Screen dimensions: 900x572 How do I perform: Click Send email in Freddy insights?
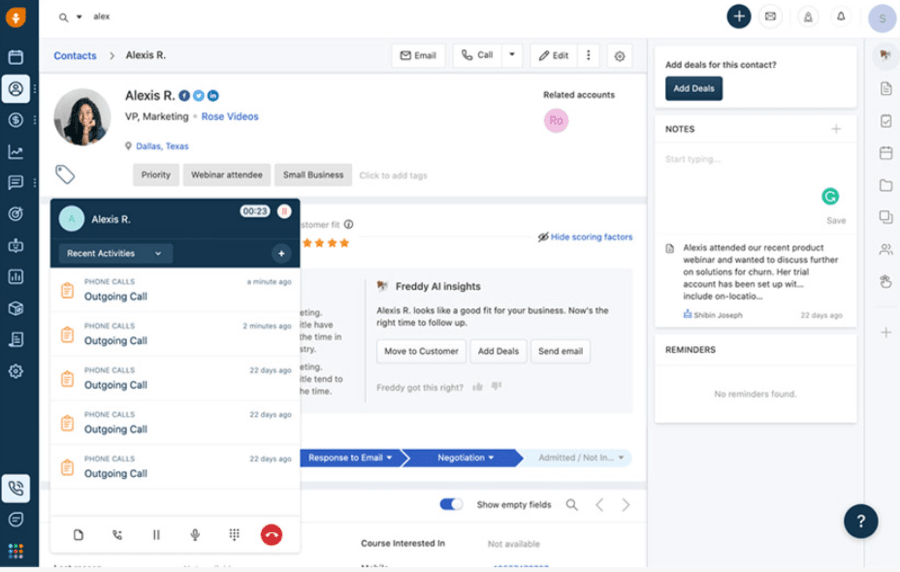pos(560,351)
